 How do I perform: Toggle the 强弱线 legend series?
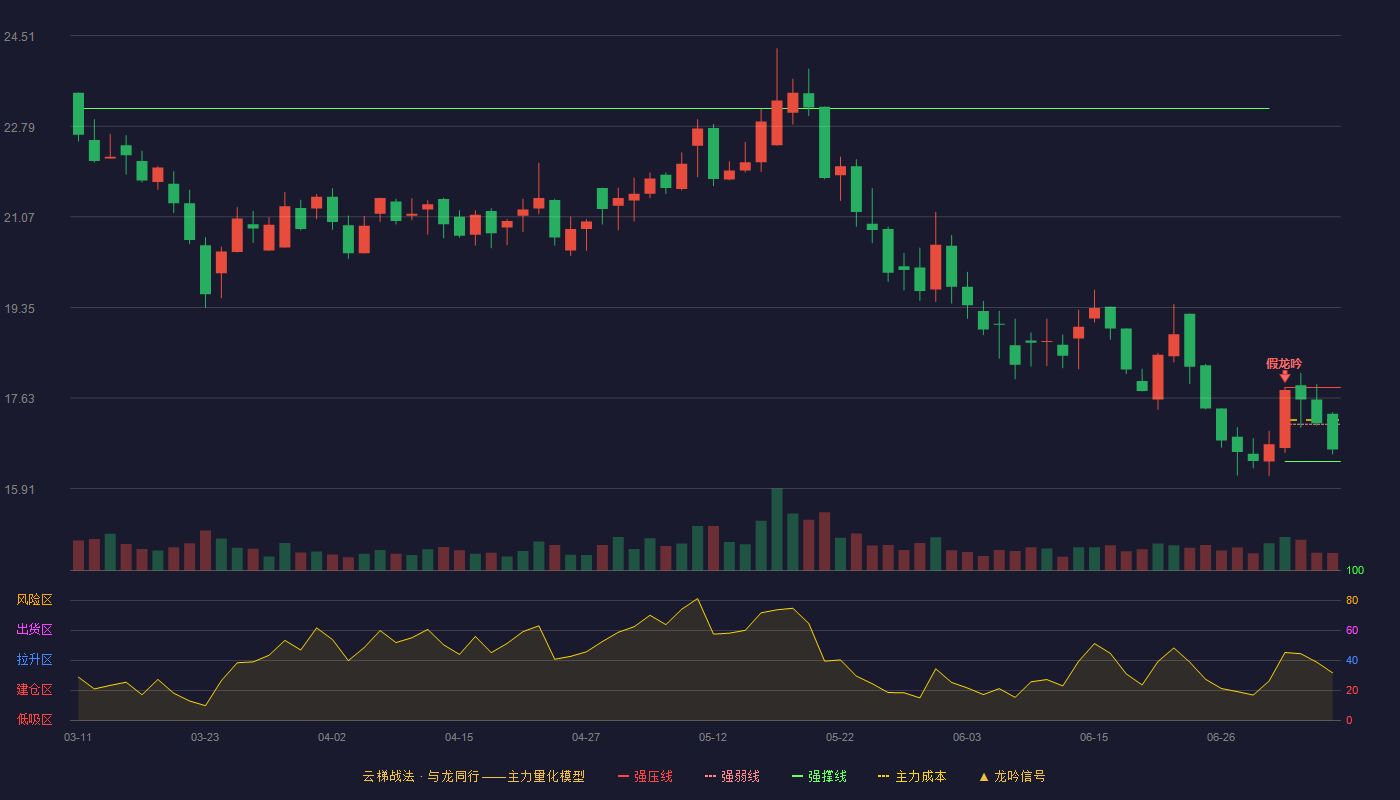click(x=732, y=776)
